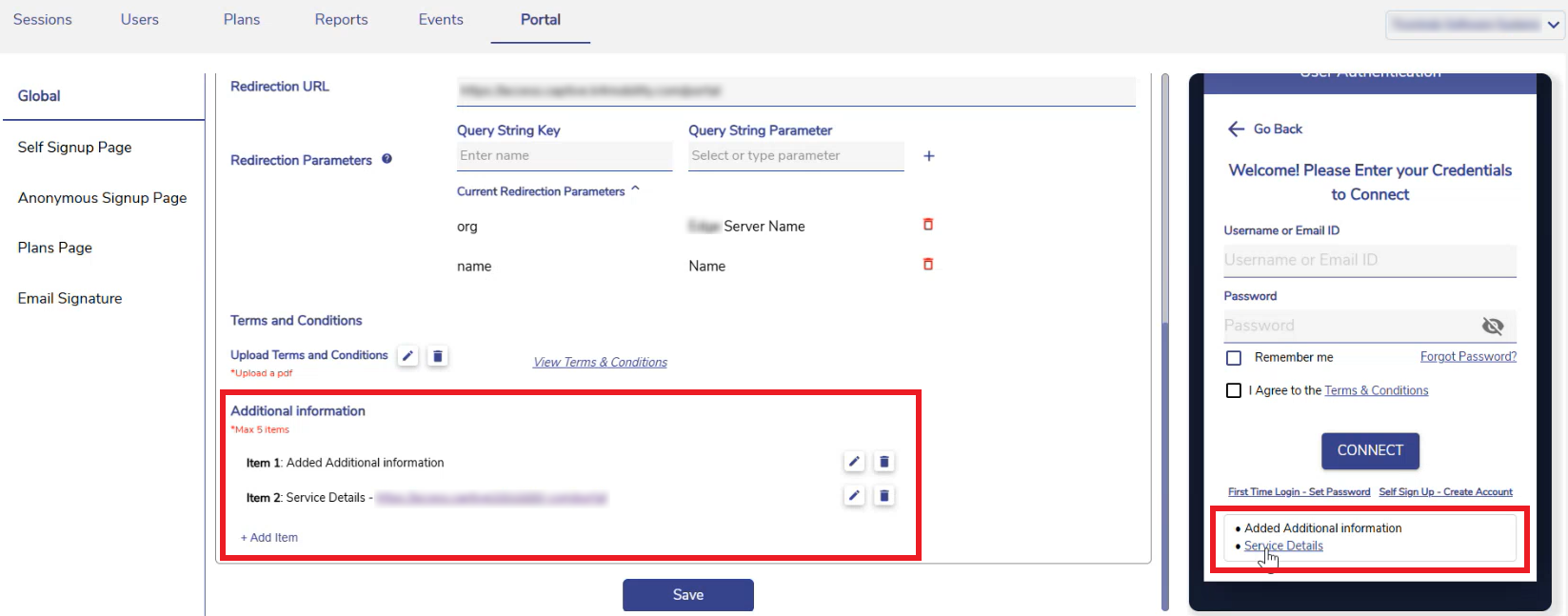Delete the uploaded Terms and Conditions file
This screenshot has width=1568, height=616.
(x=438, y=356)
